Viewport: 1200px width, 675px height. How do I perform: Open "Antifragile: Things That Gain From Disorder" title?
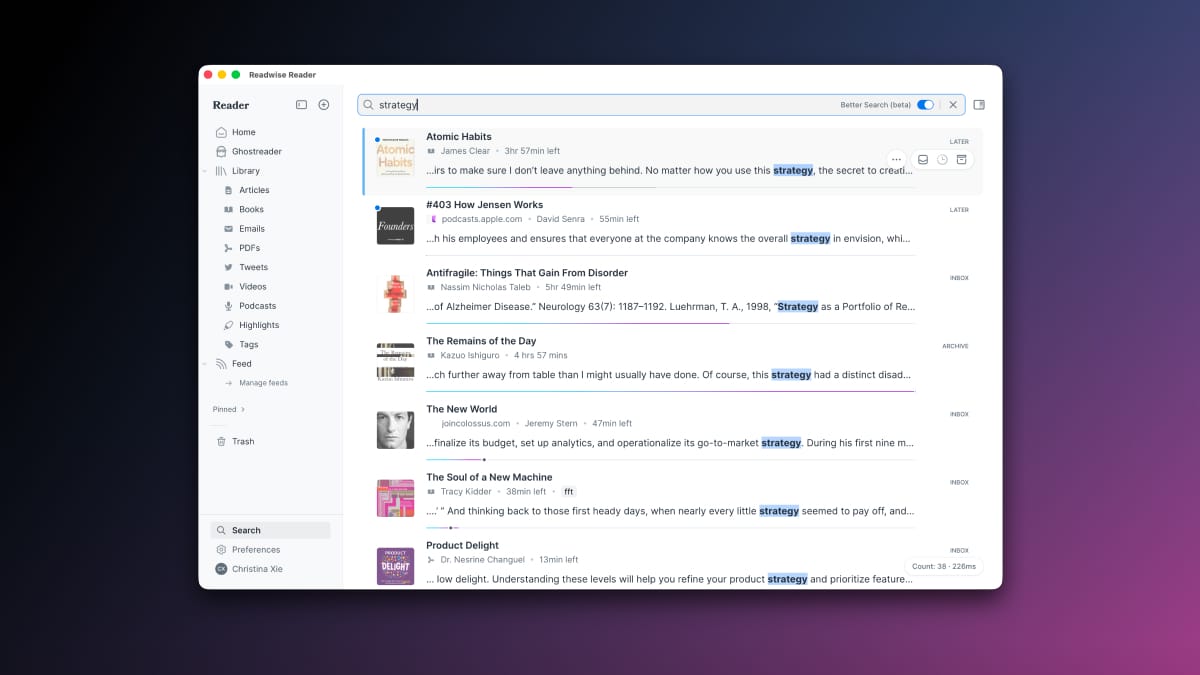pyautogui.click(x=527, y=273)
